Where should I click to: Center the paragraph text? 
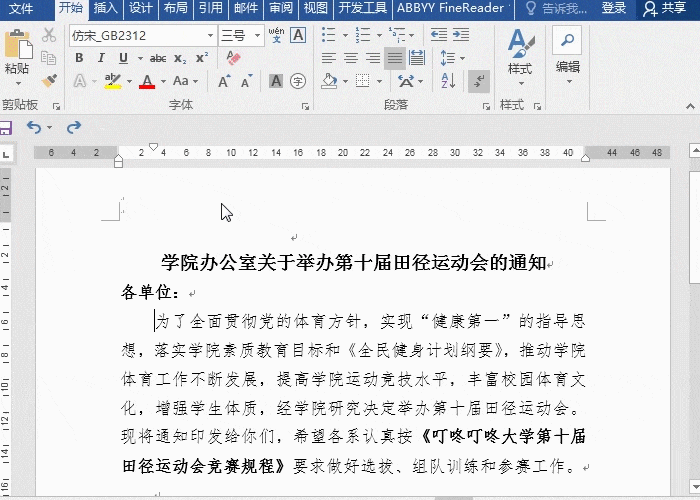(x=351, y=58)
